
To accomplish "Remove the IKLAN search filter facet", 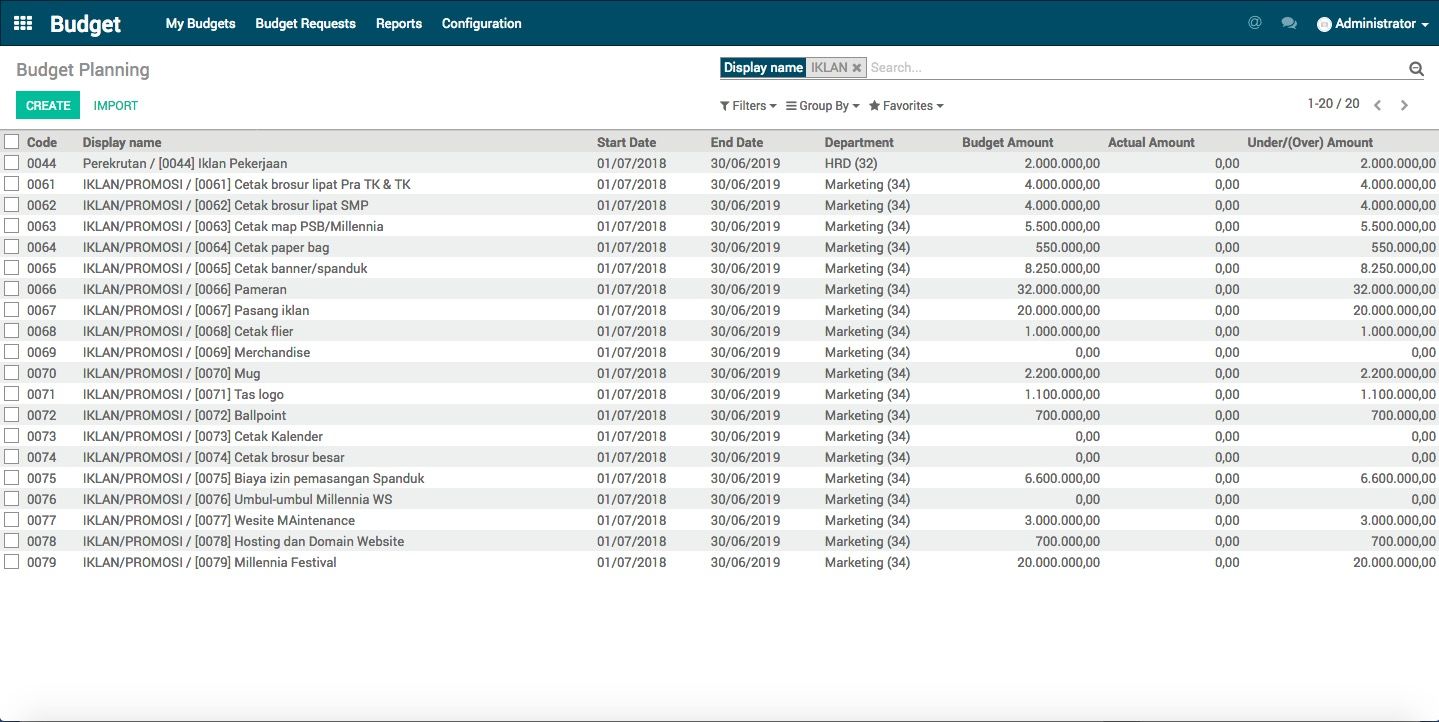I will [857, 68].
